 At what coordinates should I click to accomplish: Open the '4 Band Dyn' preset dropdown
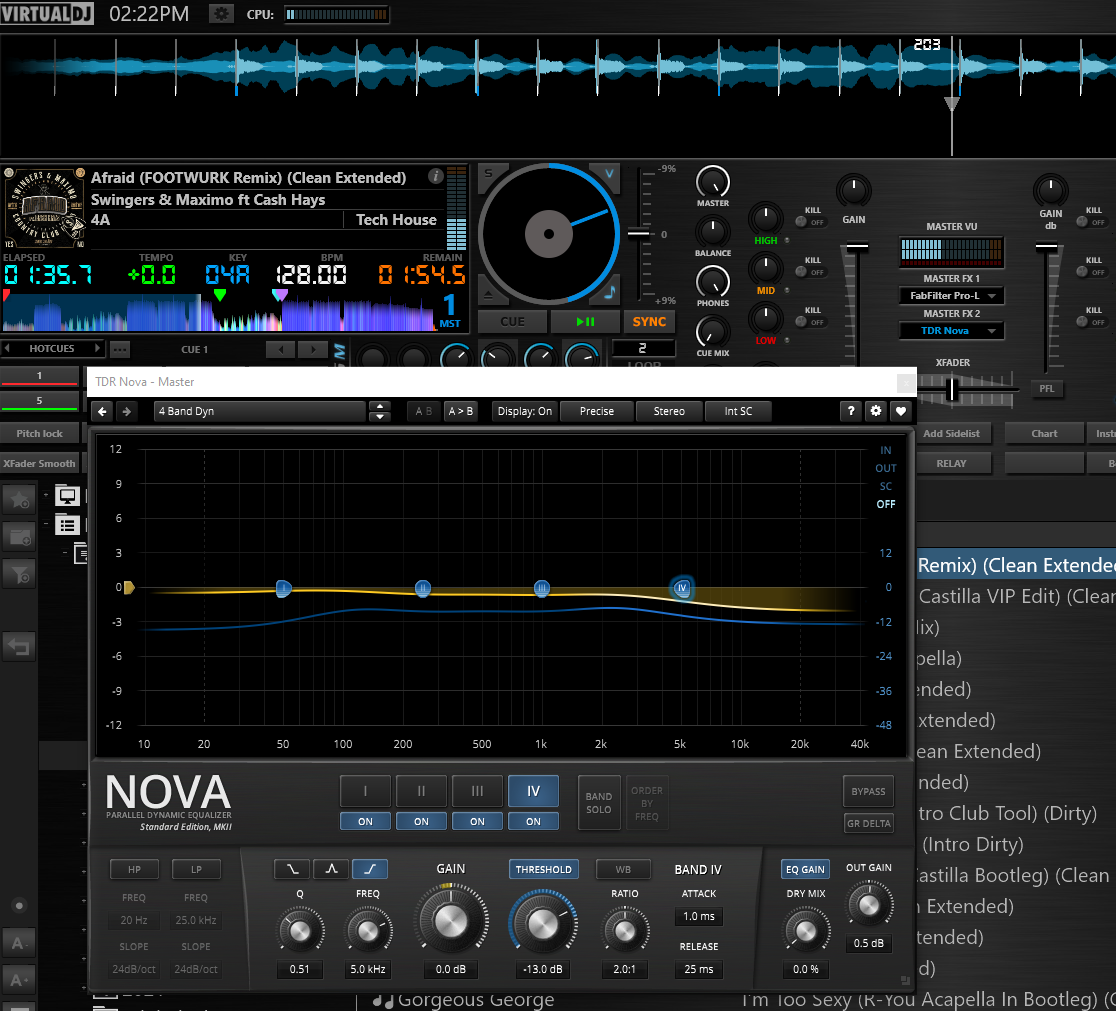pyautogui.click(x=259, y=412)
